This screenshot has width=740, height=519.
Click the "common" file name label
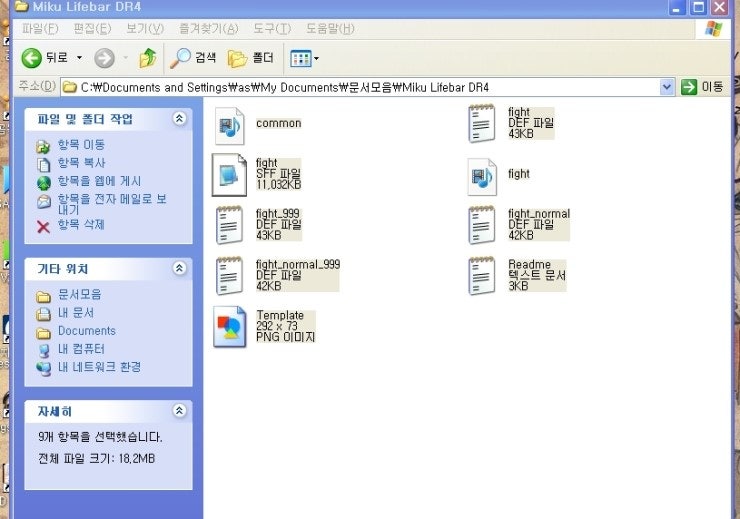coord(278,123)
